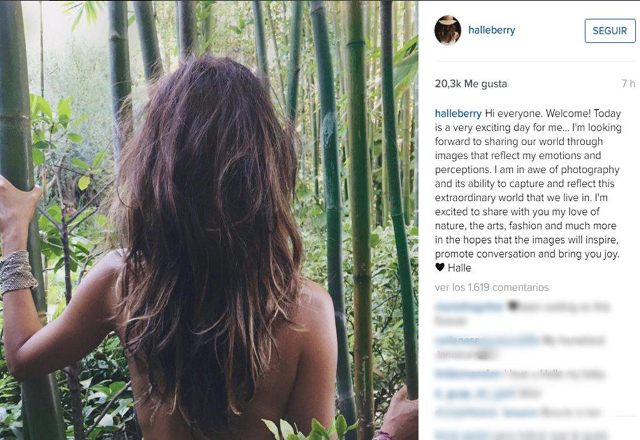640x440 pixels.
Task: Click the first blurred commenter's username
Action: coord(469,307)
